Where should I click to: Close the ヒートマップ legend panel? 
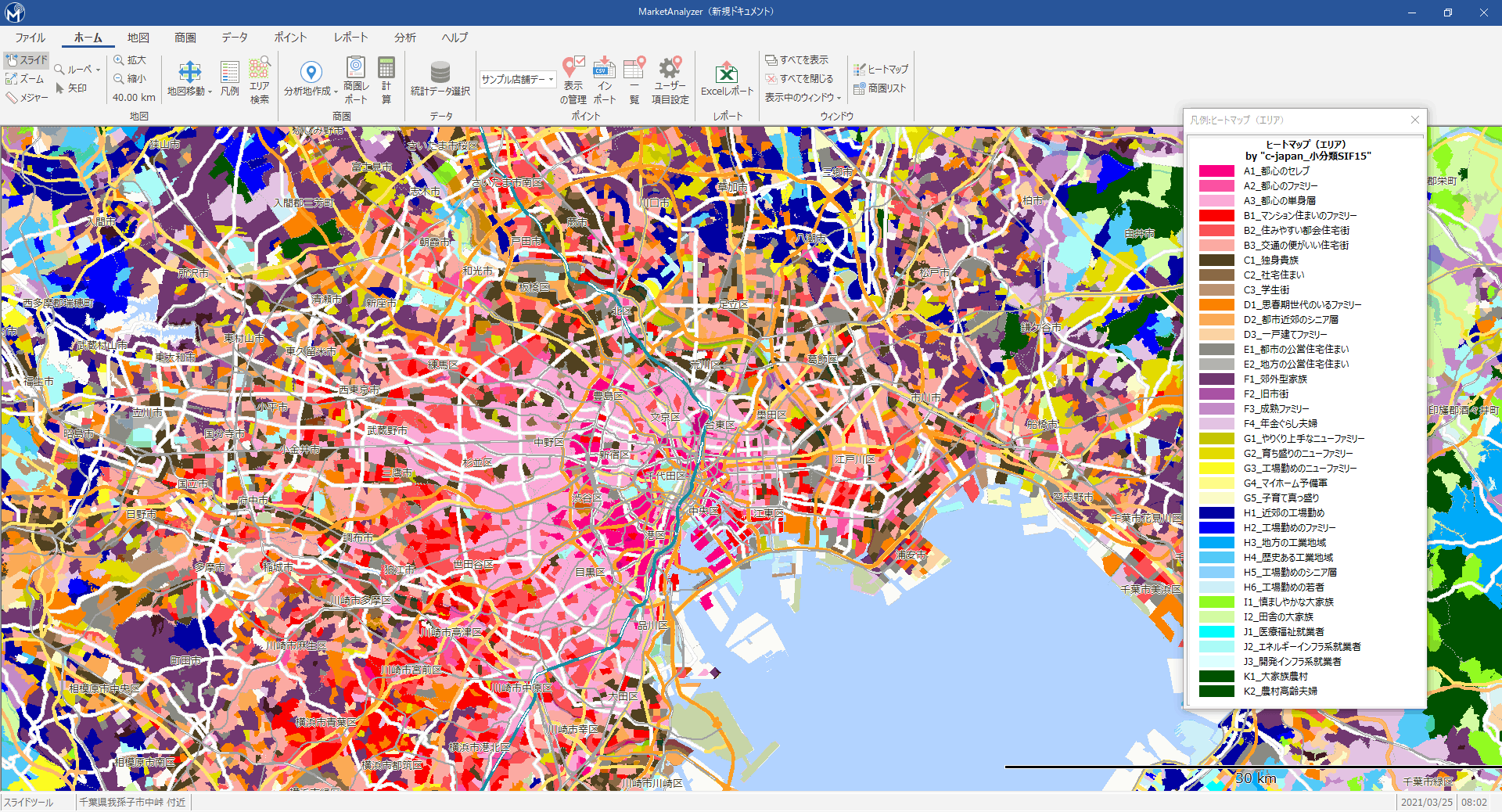click(1414, 120)
